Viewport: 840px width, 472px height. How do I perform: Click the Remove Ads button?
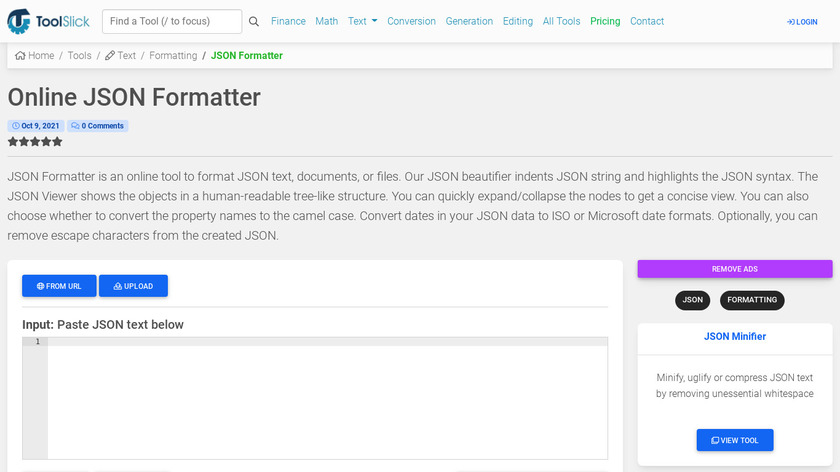click(x=735, y=269)
